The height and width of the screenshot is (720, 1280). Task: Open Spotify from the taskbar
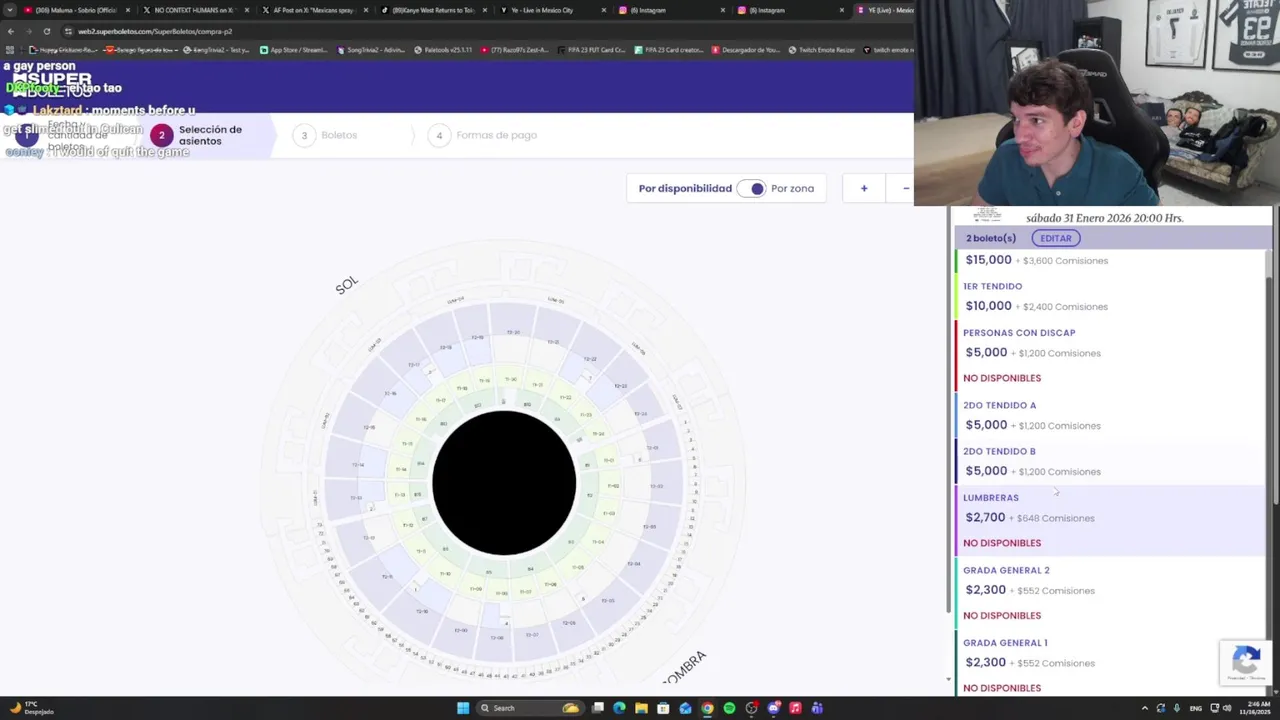click(x=729, y=708)
